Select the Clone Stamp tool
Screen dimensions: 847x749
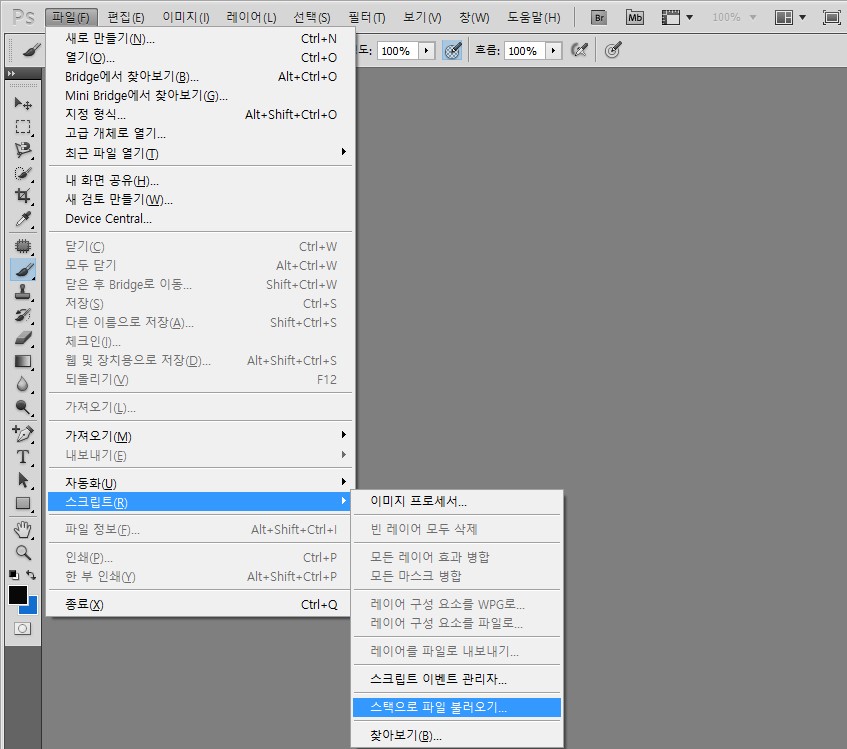(x=23, y=292)
